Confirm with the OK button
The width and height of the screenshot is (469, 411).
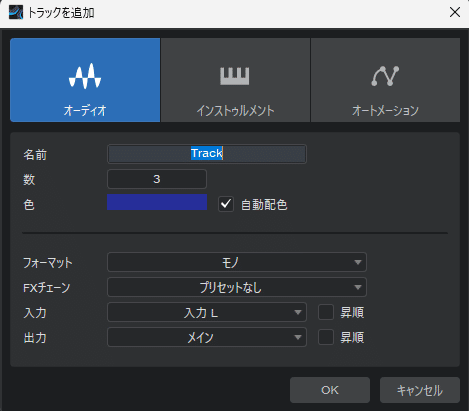point(330,390)
